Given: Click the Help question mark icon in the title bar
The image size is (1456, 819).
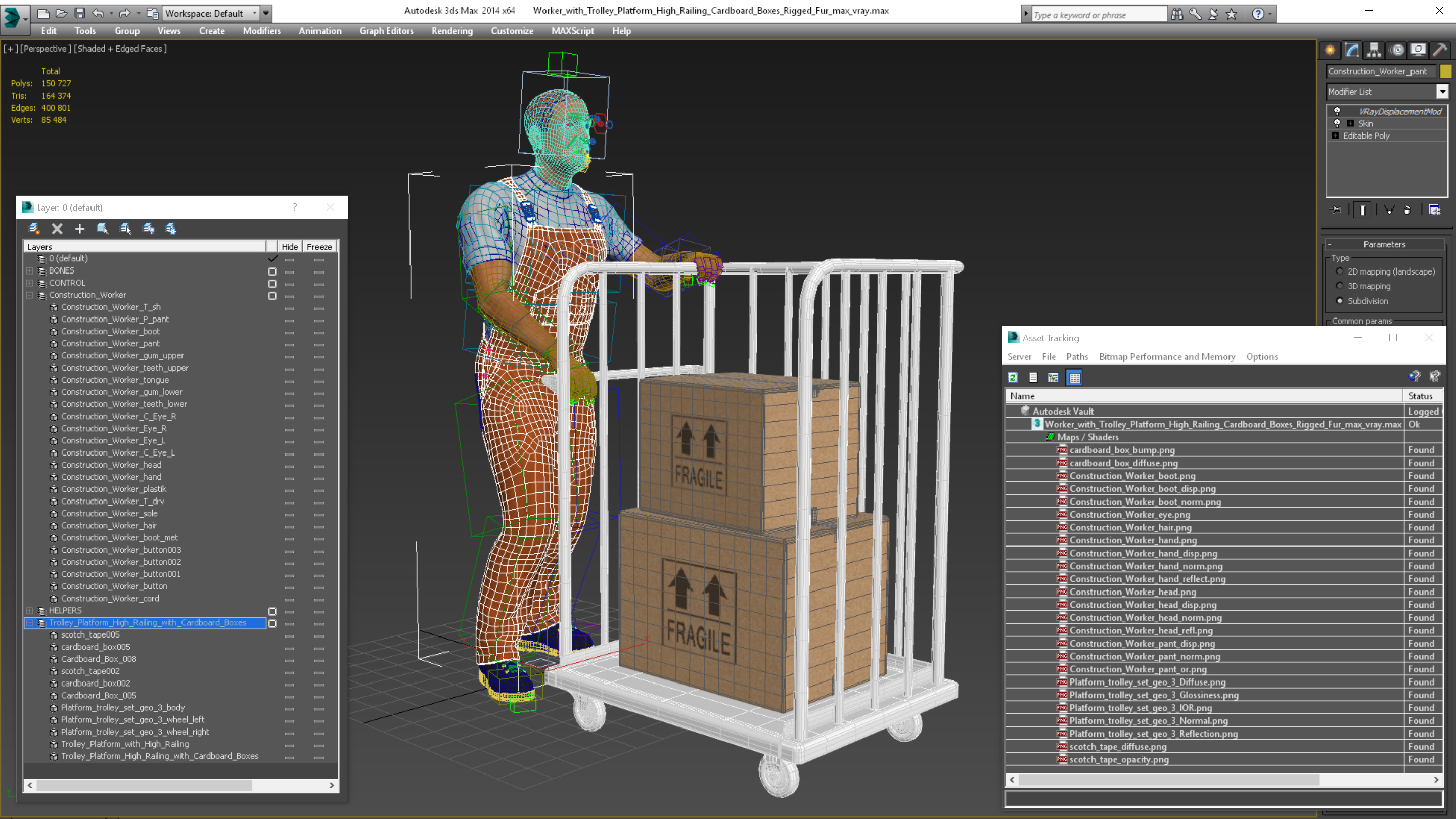Looking at the screenshot, I should click(x=1258, y=14).
